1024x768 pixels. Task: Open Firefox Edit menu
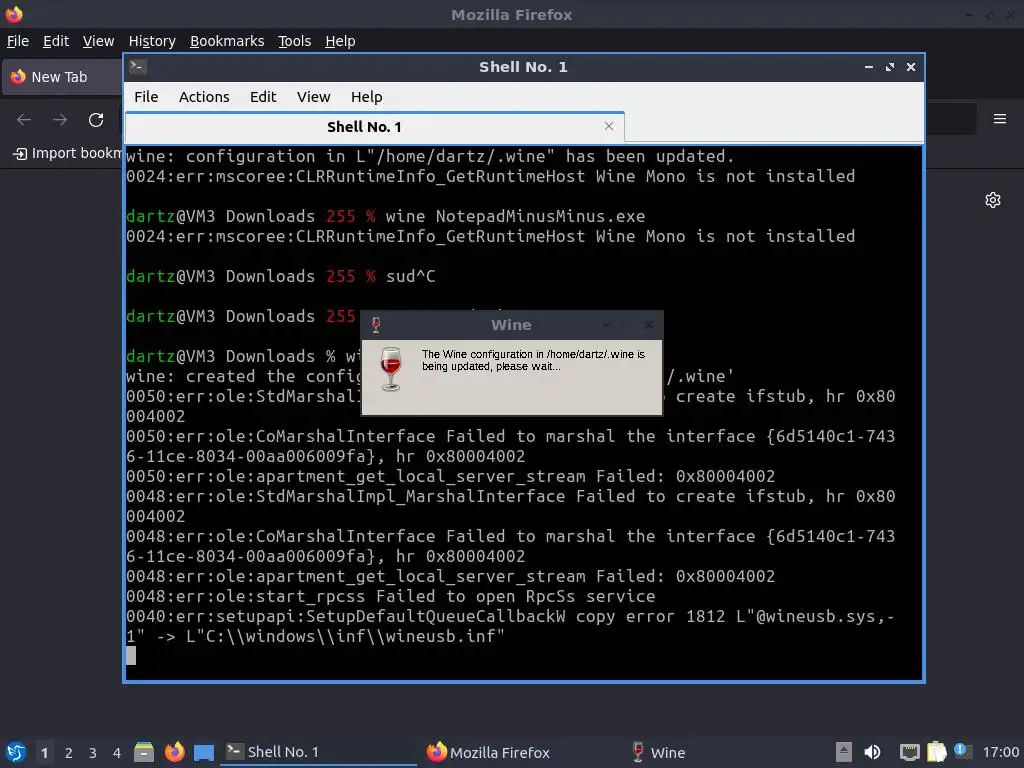pos(56,41)
